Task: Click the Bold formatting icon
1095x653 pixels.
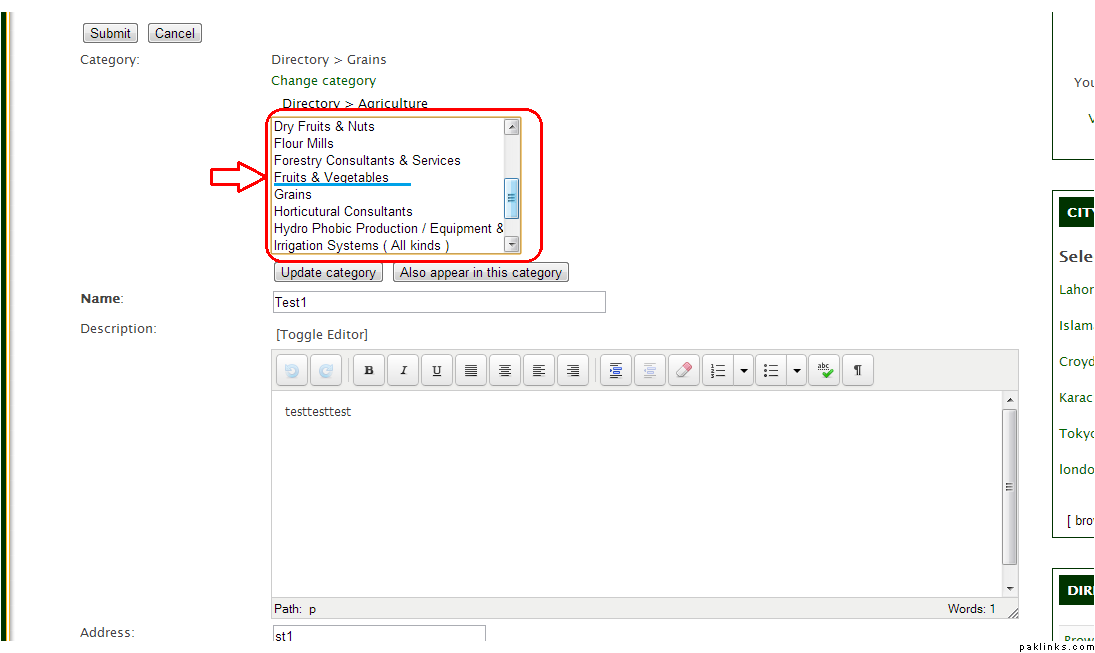Action: 369,371
